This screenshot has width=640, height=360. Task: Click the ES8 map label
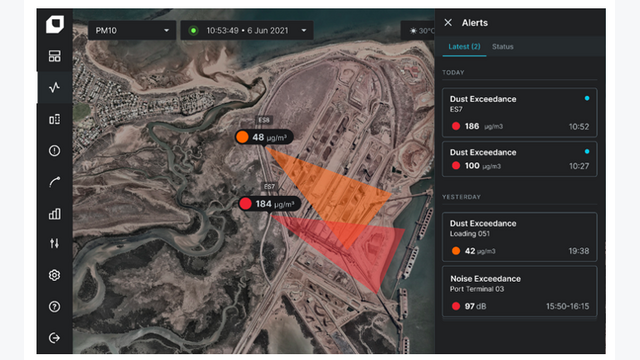[264, 120]
